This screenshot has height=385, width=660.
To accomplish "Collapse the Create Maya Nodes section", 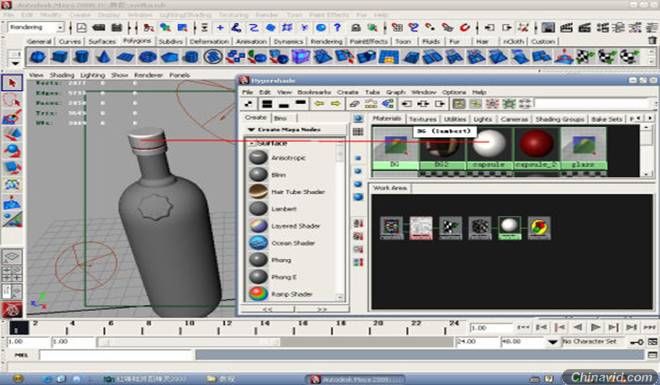I will coord(251,130).
